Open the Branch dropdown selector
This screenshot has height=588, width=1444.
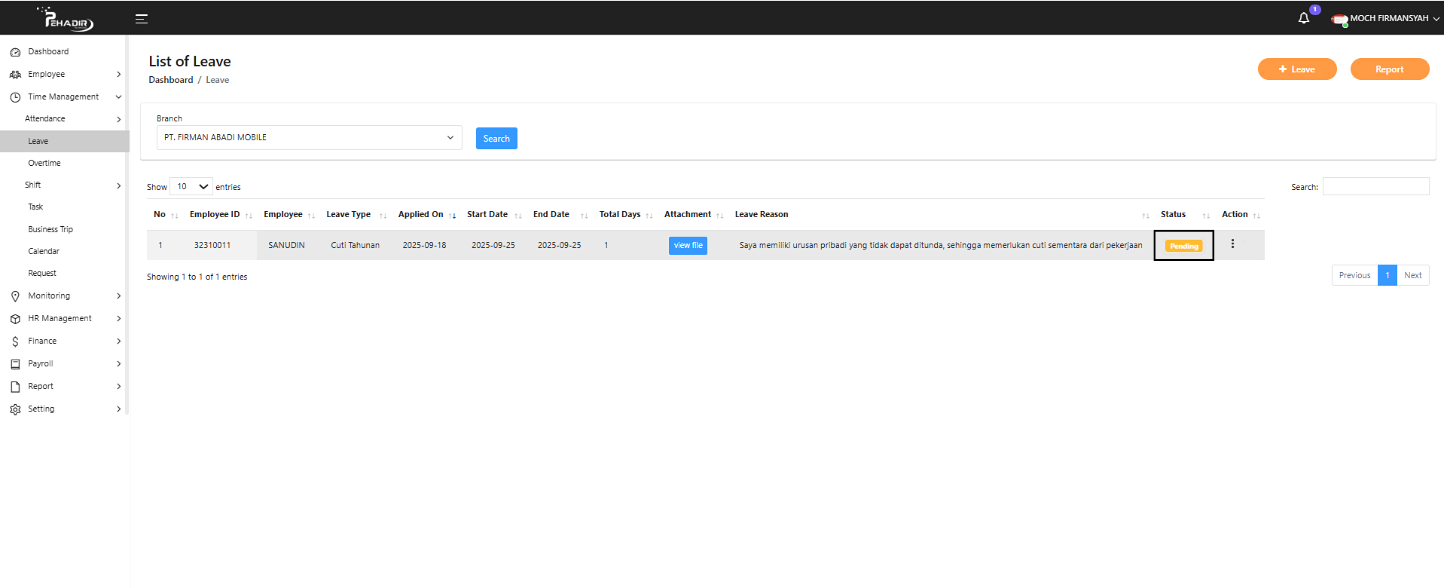(x=309, y=138)
